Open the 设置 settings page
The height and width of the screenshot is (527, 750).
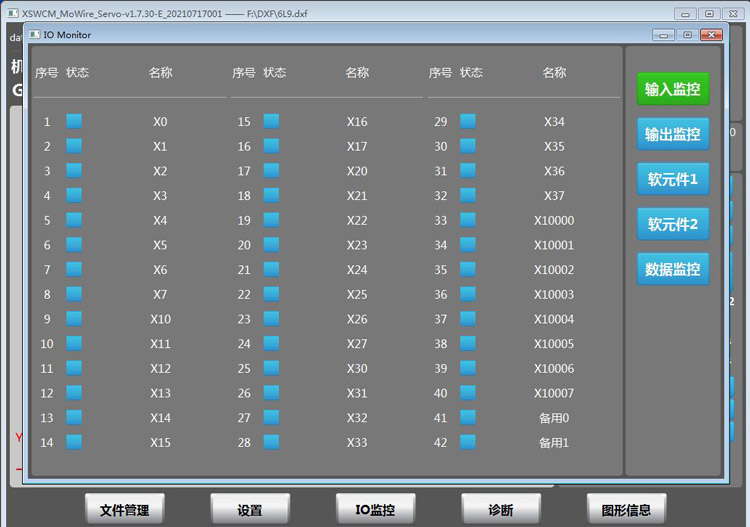tap(250, 509)
